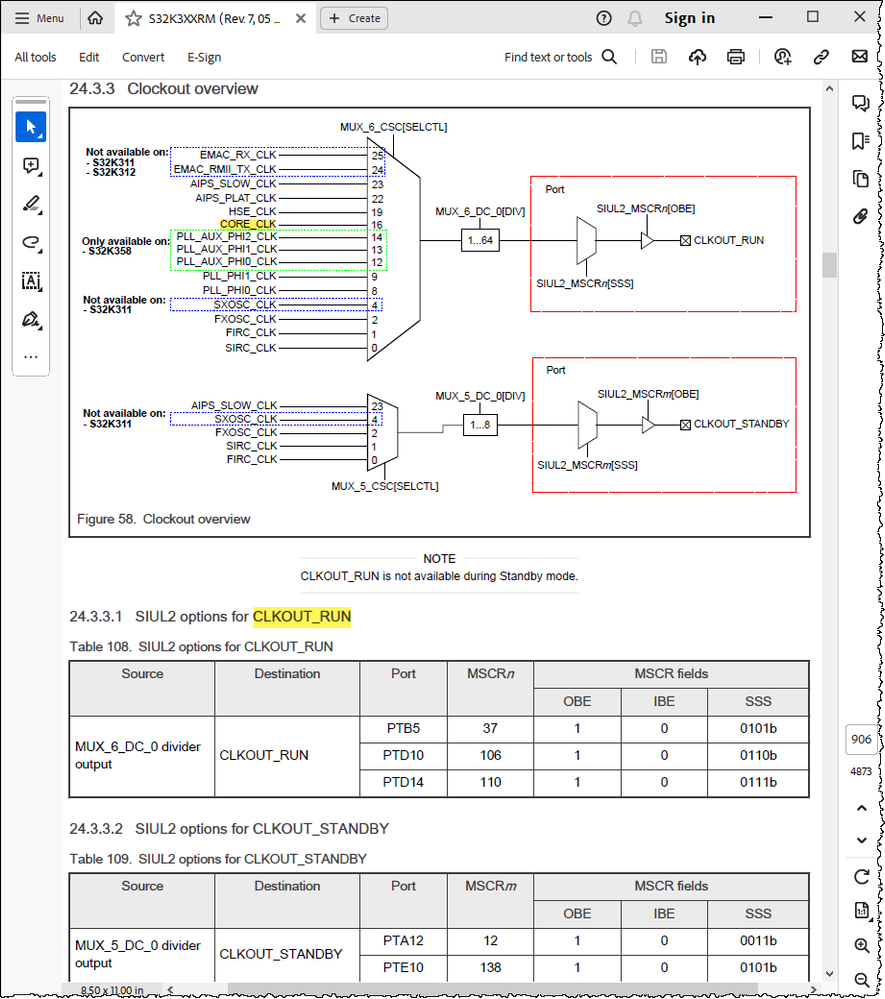
Task: Open the Page thumbnails panel icon
Action: [861, 179]
